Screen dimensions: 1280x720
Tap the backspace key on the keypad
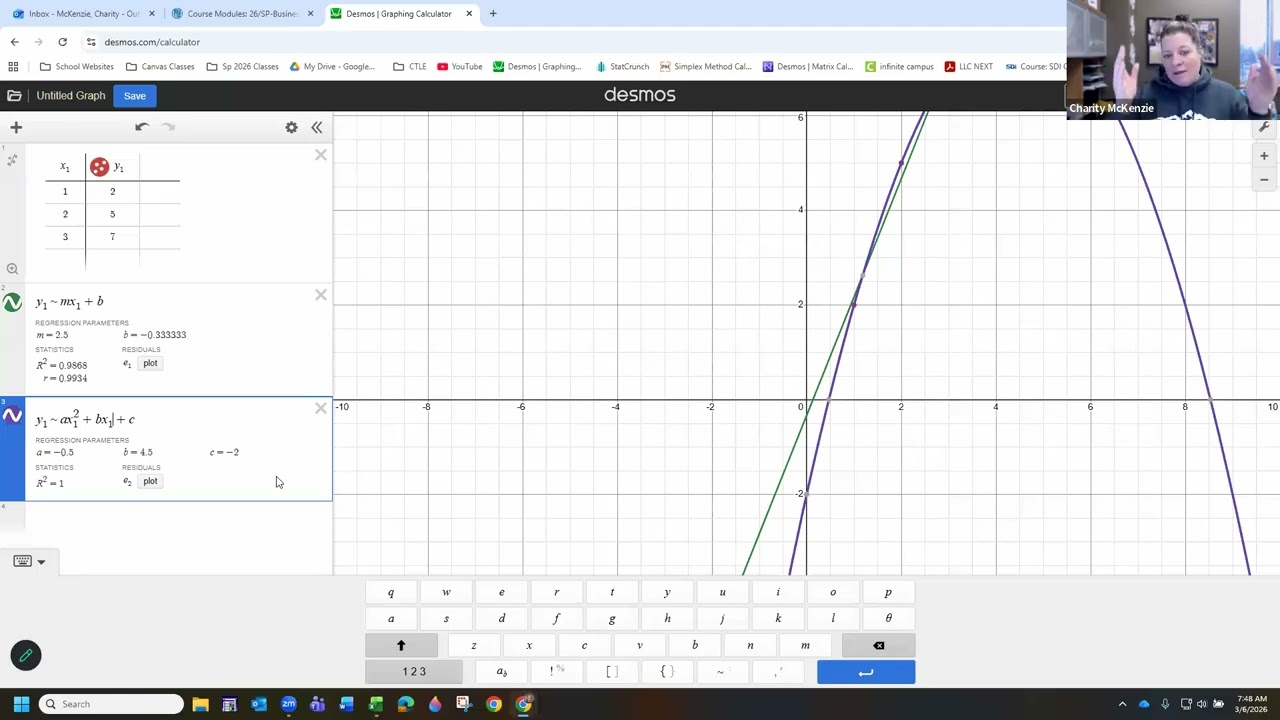(878, 645)
